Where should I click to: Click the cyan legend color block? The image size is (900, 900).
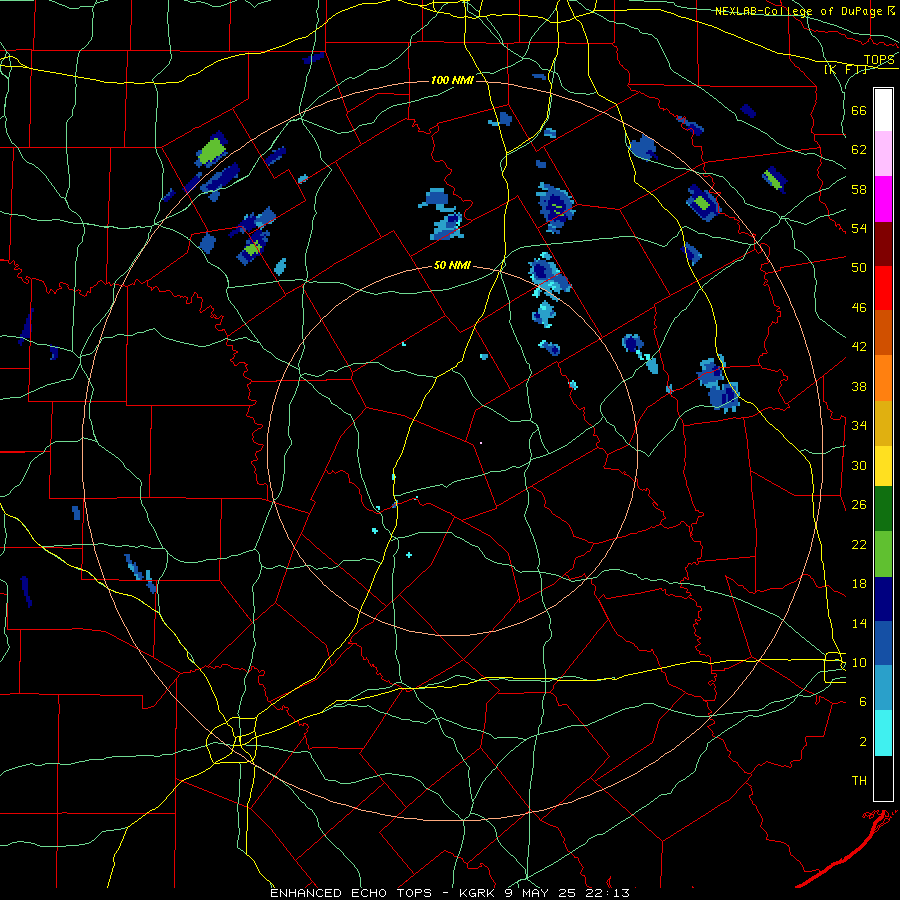tap(883, 733)
